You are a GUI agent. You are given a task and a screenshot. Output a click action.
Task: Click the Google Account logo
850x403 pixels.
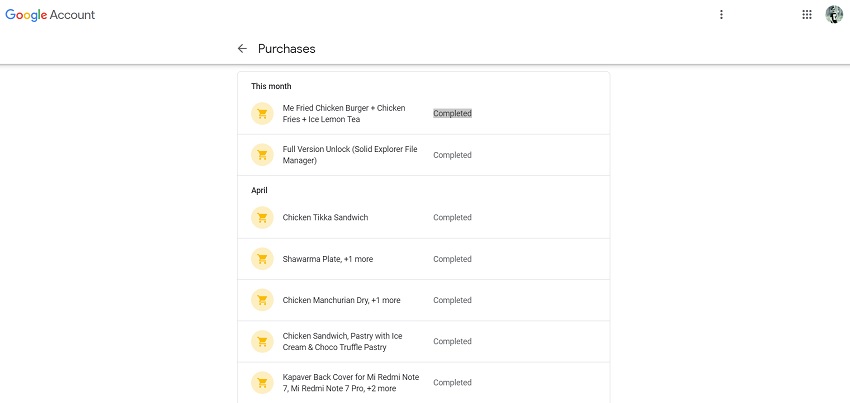[51, 15]
